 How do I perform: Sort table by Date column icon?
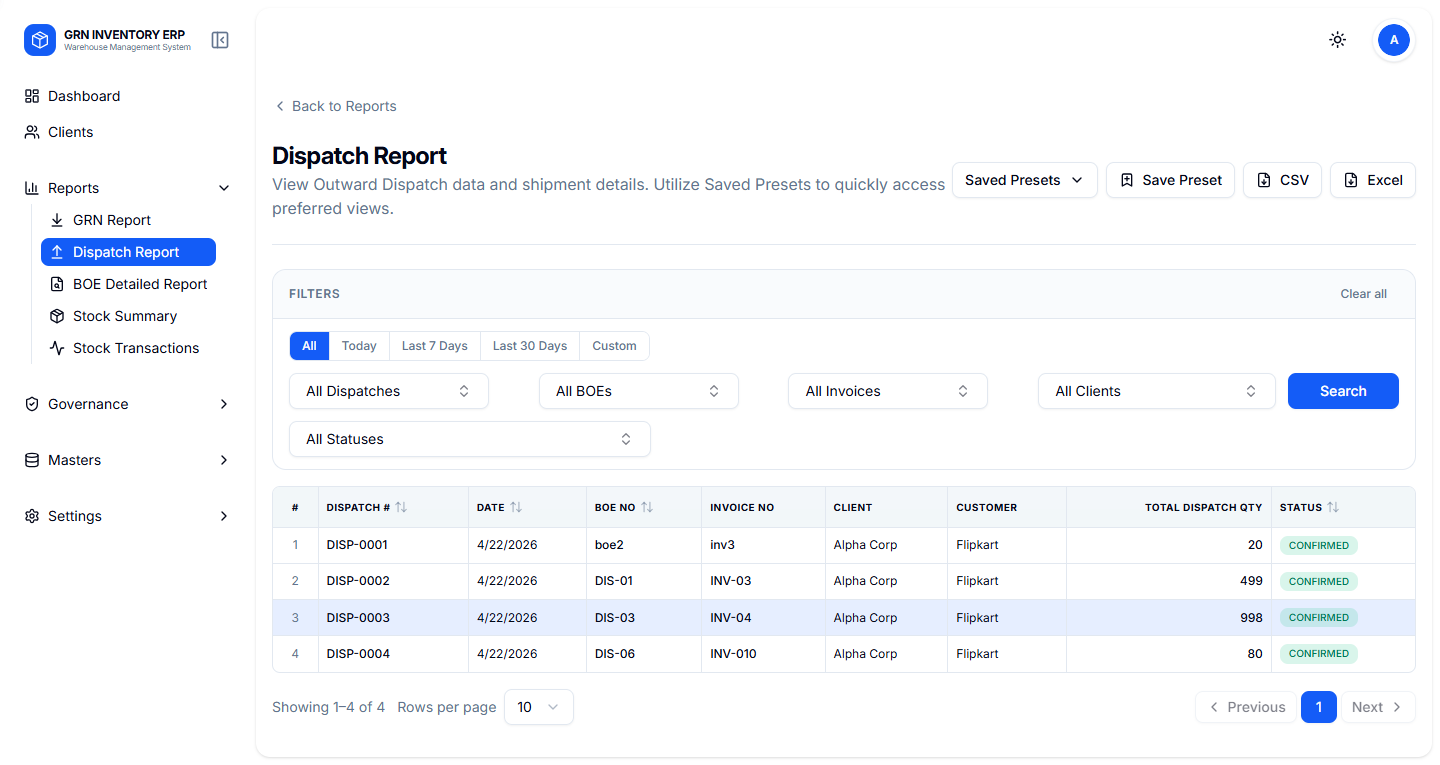coord(516,508)
